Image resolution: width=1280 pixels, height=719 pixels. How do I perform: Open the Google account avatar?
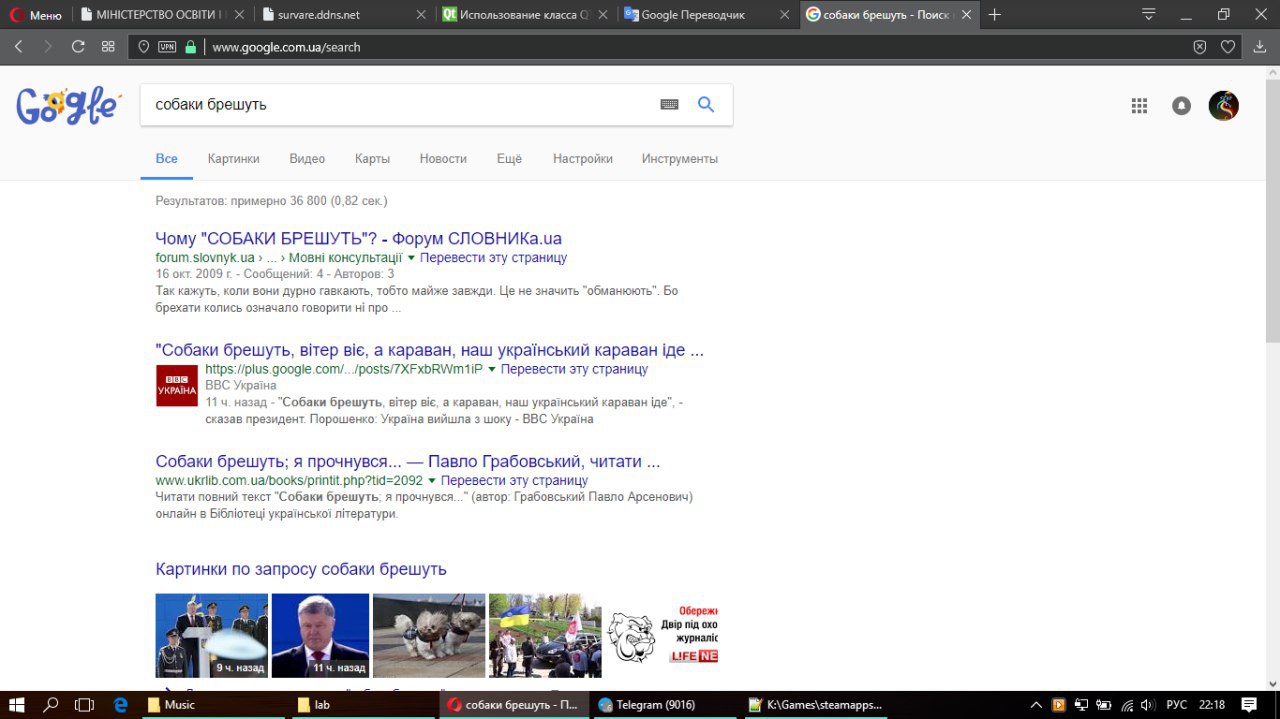(x=1224, y=105)
